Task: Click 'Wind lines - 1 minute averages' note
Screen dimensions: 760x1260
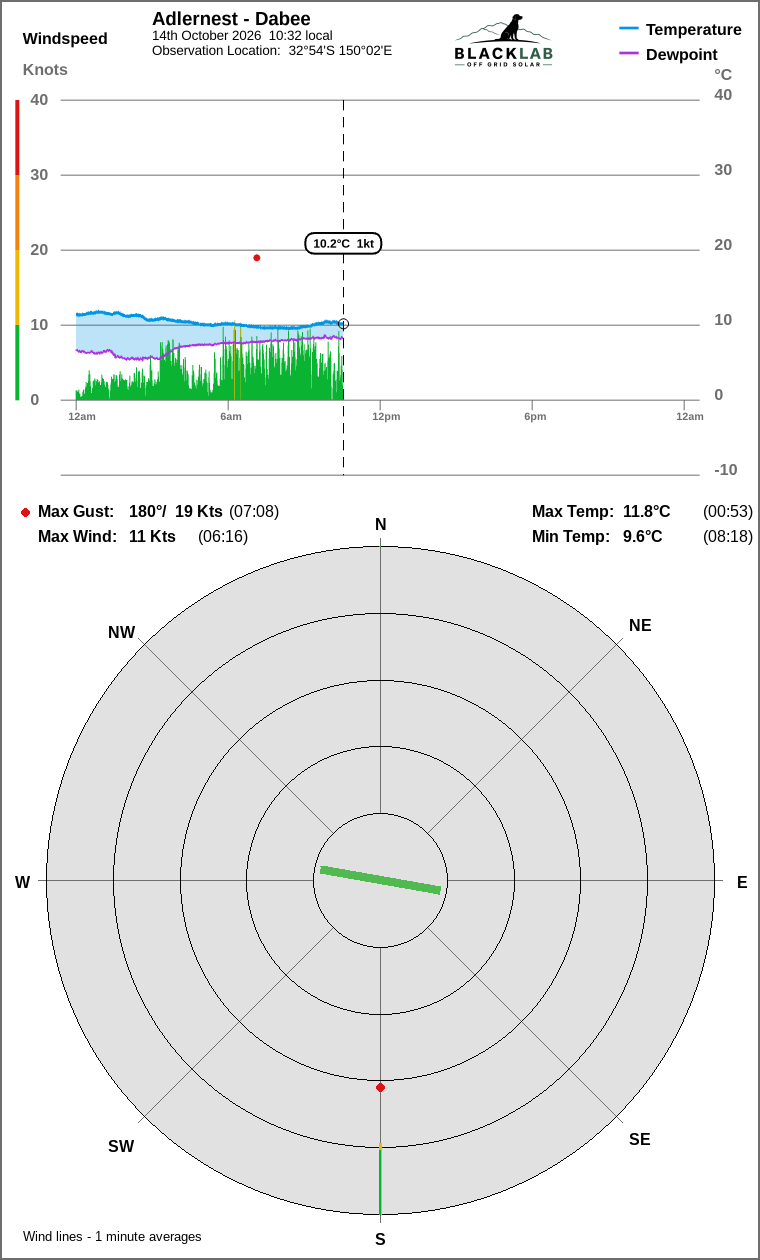Action: click(x=112, y=1237)
